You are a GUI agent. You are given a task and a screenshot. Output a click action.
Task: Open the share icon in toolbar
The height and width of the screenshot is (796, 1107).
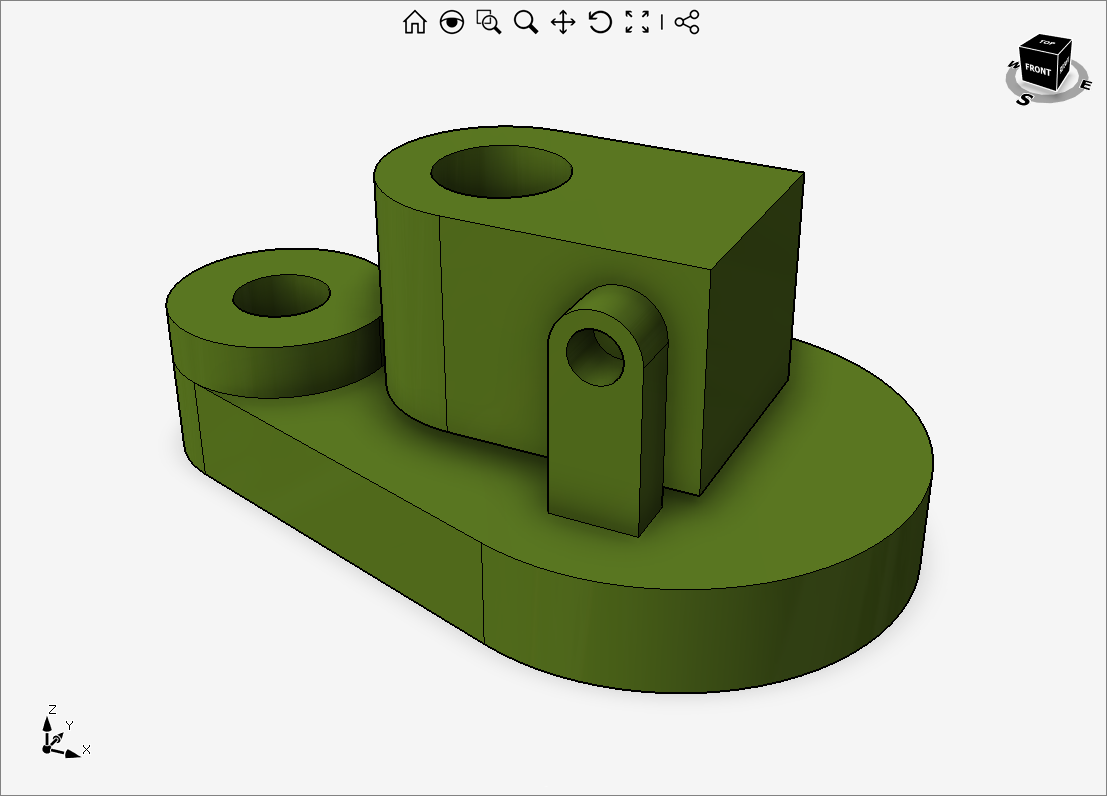[x=687, y=22]
